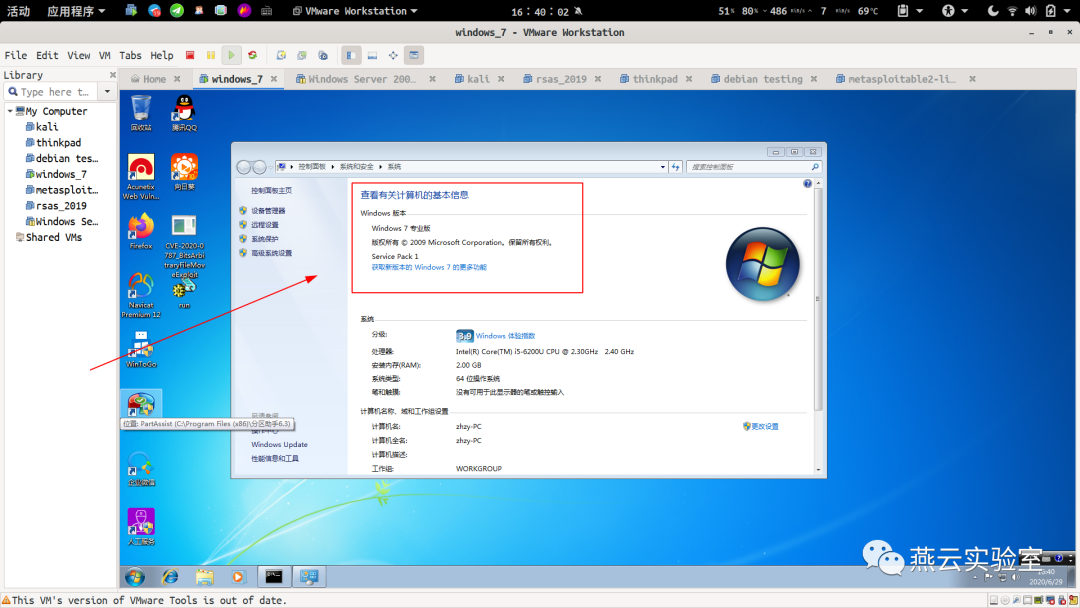The width and height of the screenshot is (1080, 608).
Task: Click the Windows 7 Start orb
Action: click(135, 577)
